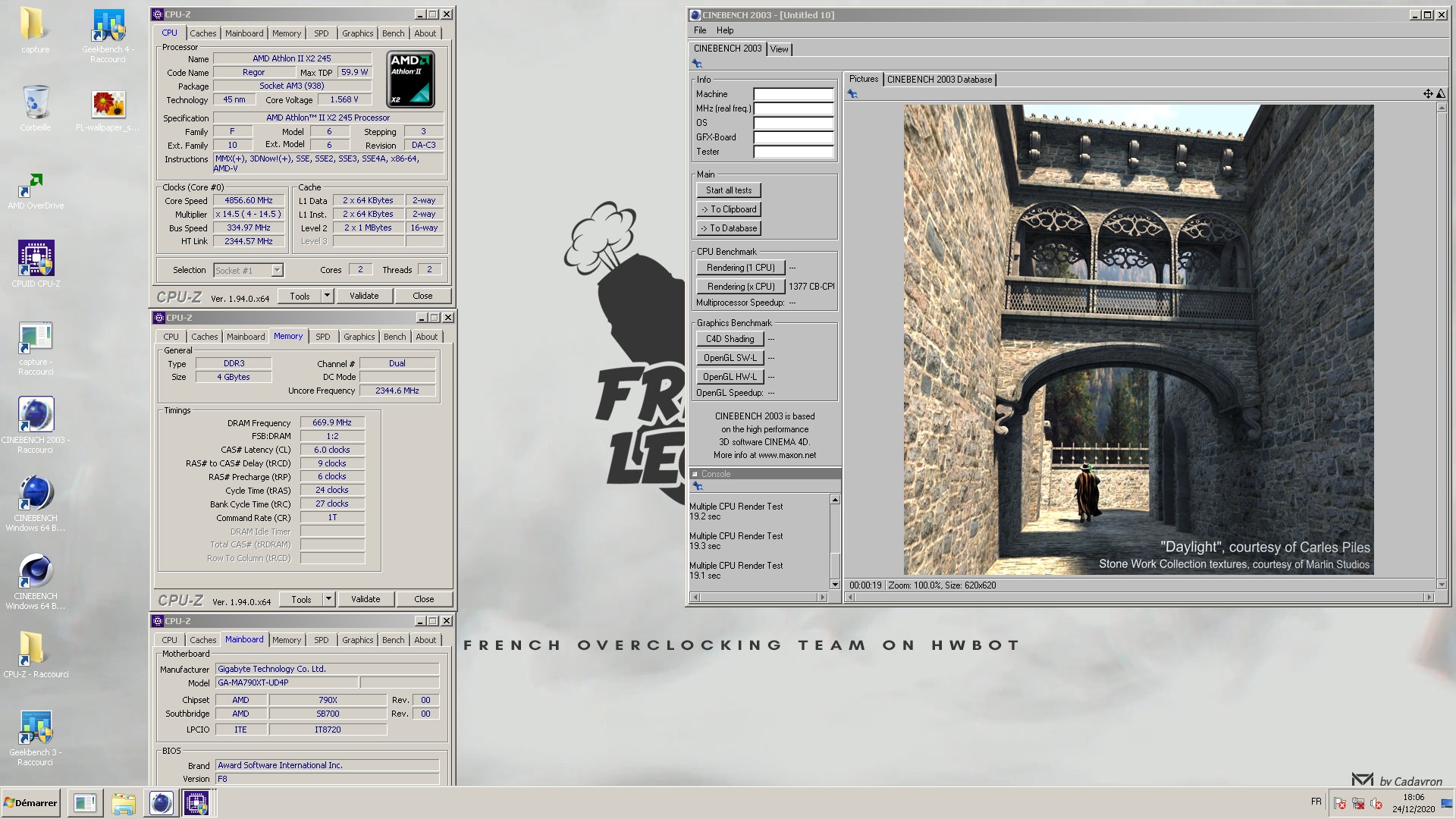The image size is (1456, 819).
Task: Switch to the View tab in CINEBENCH
Action: point(779,49)
